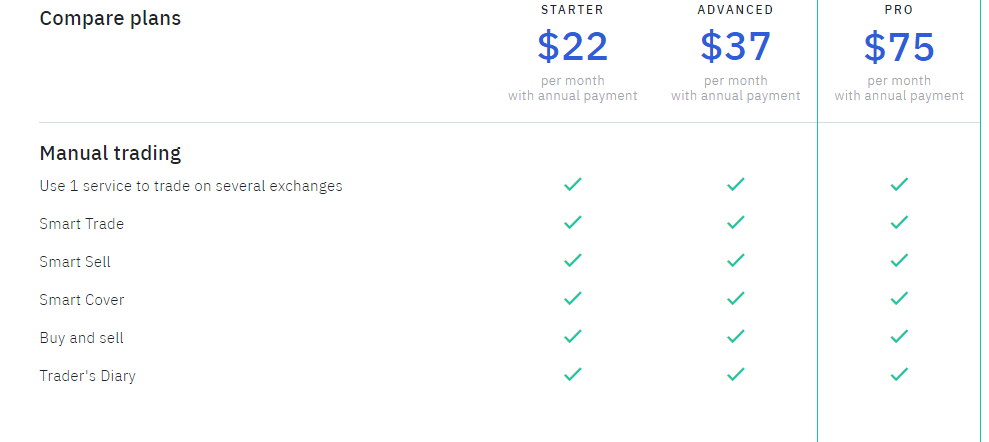Click the $75 Pro price

[x=899, y=47]
